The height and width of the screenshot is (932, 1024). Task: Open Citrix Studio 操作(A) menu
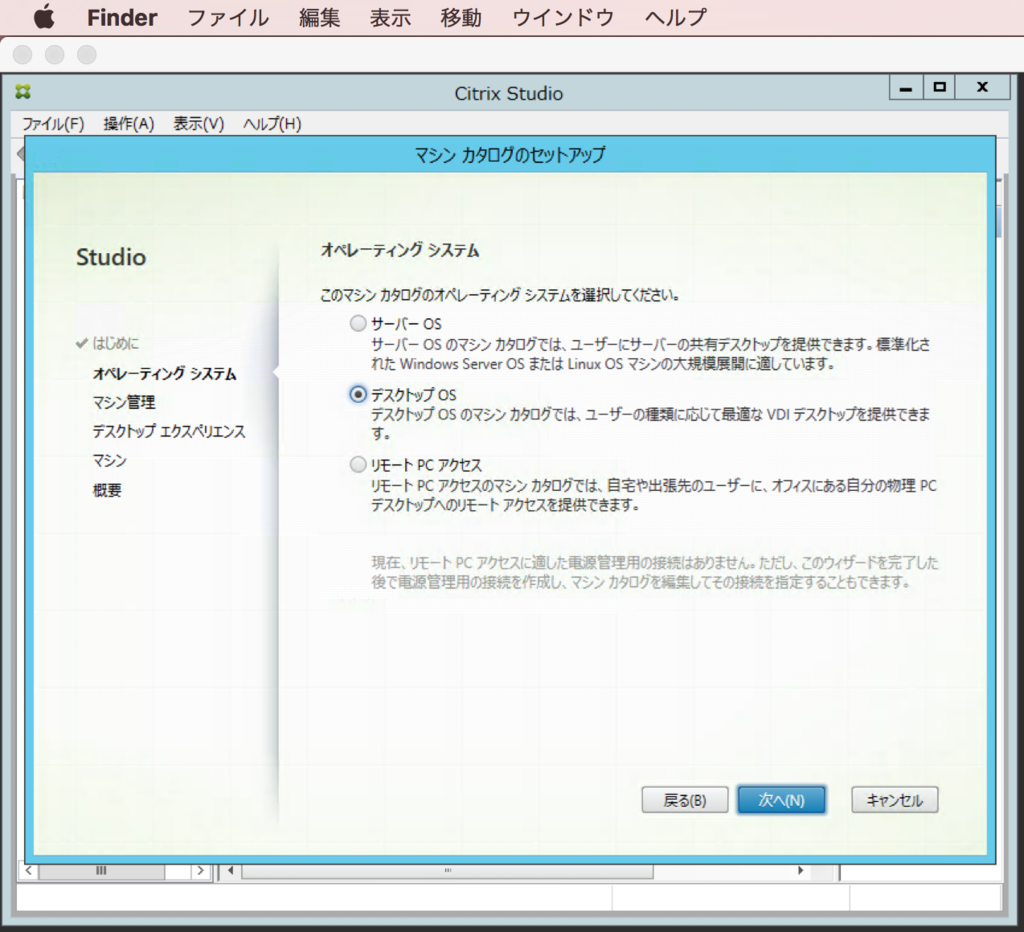[129, 123]
